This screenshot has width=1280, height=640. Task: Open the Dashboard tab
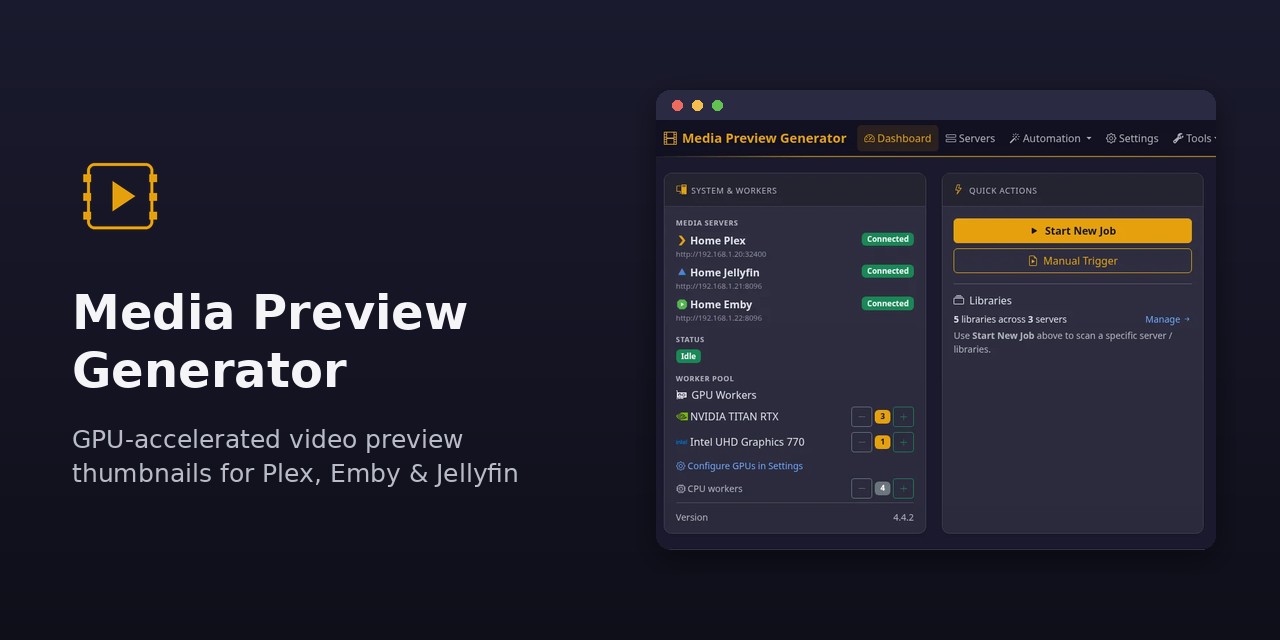[898, 138]
